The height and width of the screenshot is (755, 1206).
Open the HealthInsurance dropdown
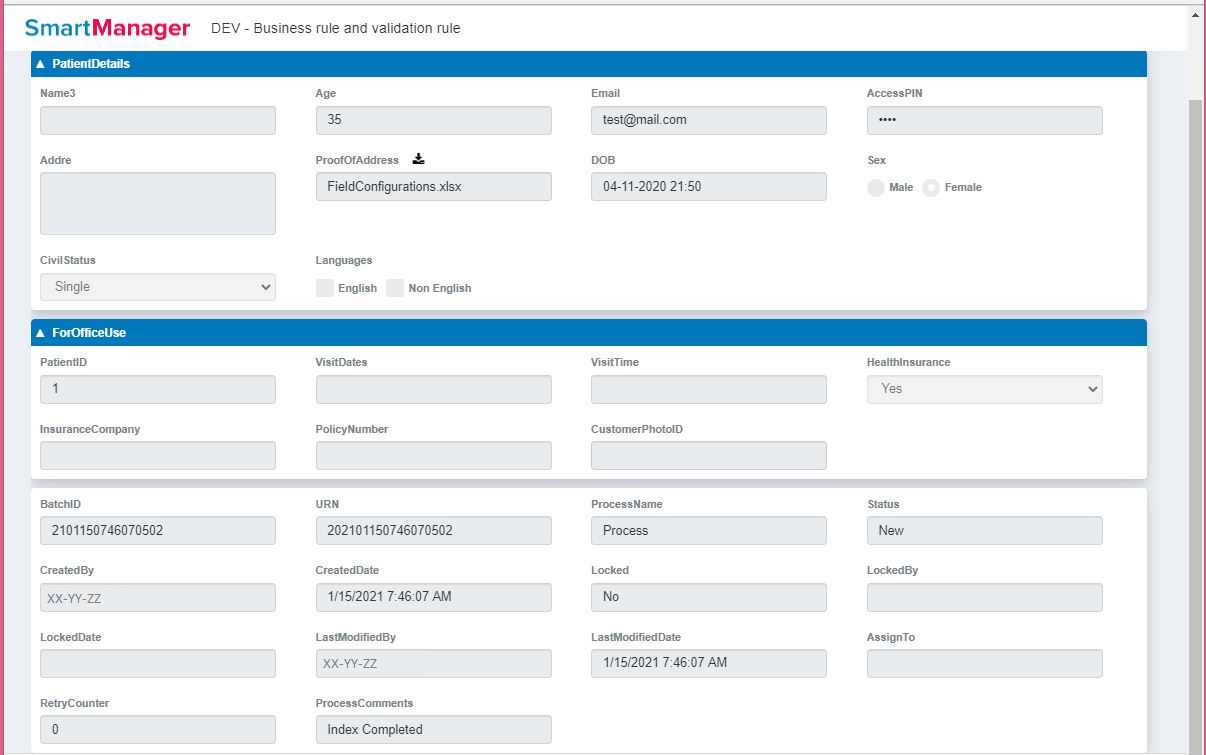pyautogui.click(x=984, y=389)
